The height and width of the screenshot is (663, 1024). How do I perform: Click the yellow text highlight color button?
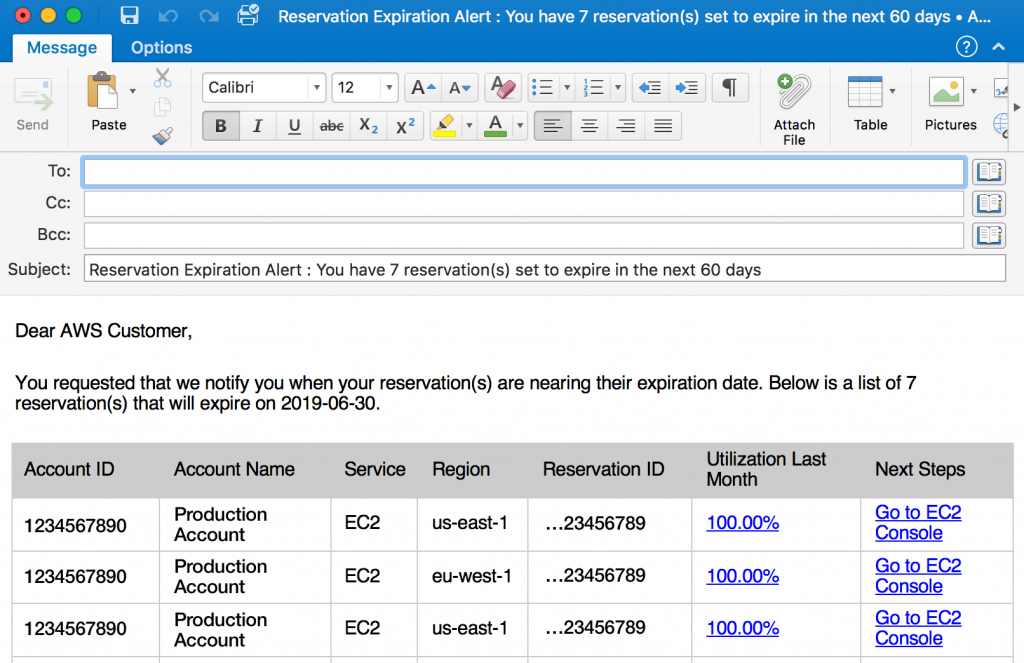pyautogui.click(x=445, y=126)
